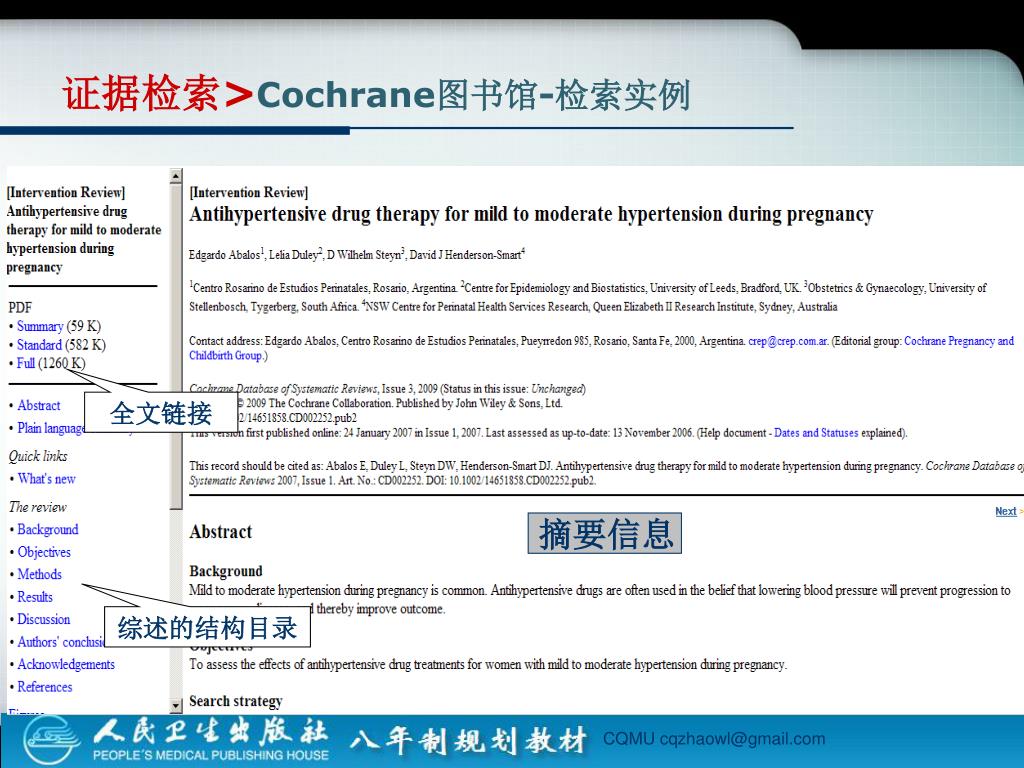Click the [Intervention Review] label in main pane

click(x=249, y=193)
